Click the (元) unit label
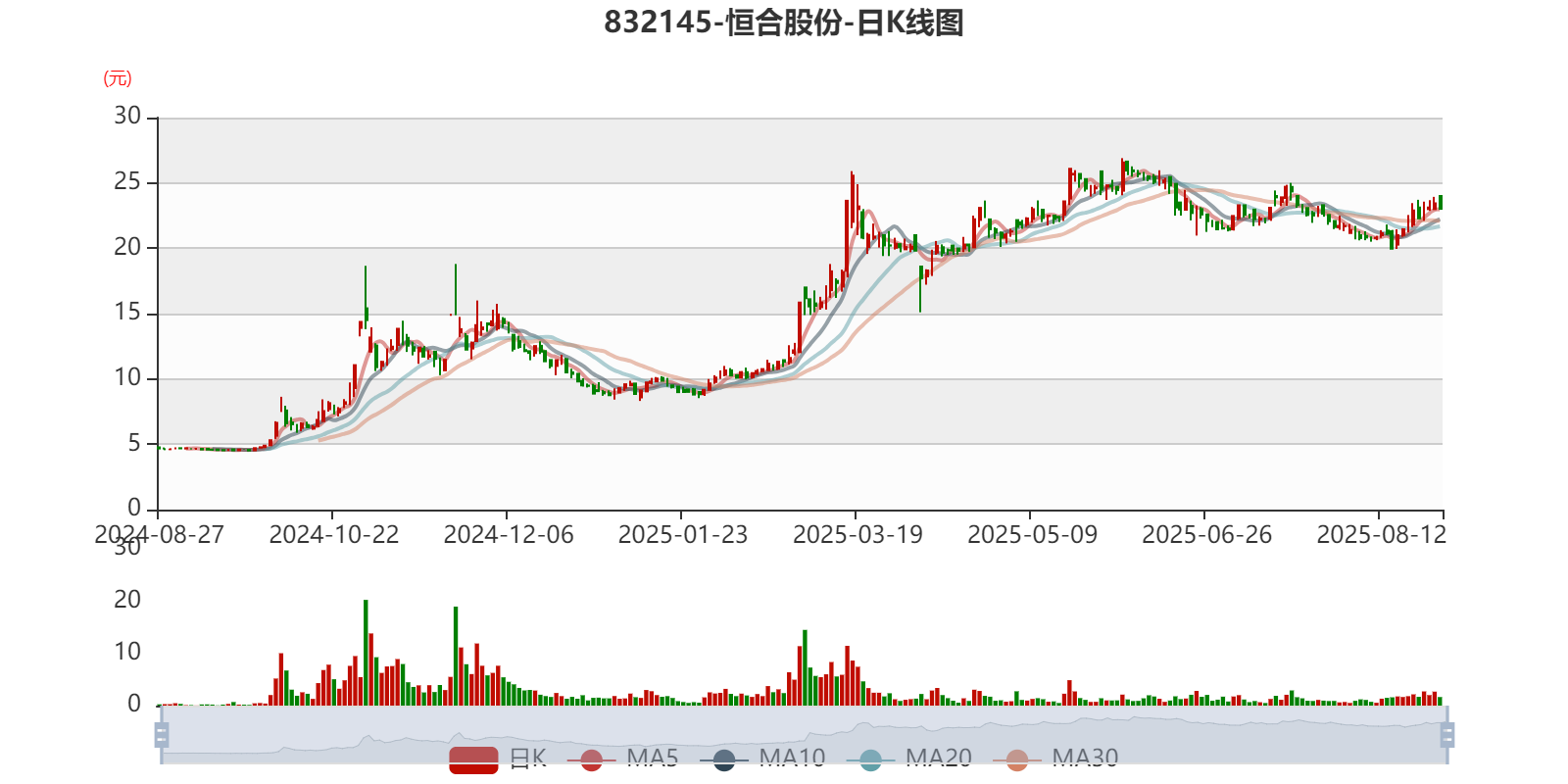This screenshot has height=784, width=1568. (118, 78)
